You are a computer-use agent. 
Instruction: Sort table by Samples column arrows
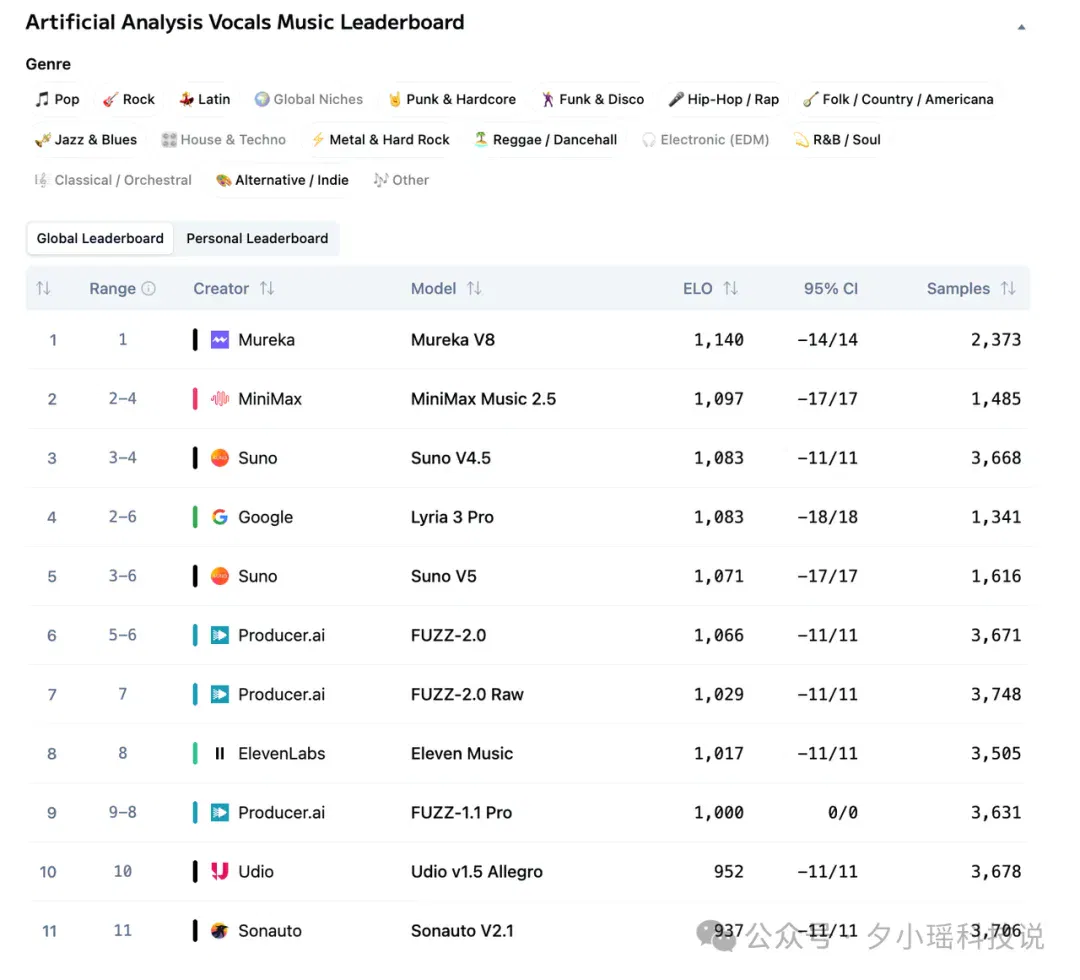pos(1008,289)
